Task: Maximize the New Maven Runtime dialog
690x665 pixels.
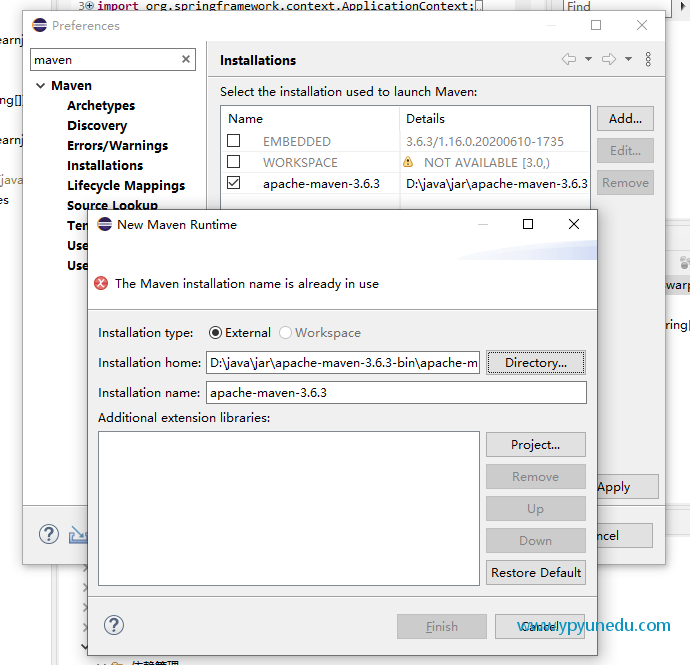Action: click(528, 224)
